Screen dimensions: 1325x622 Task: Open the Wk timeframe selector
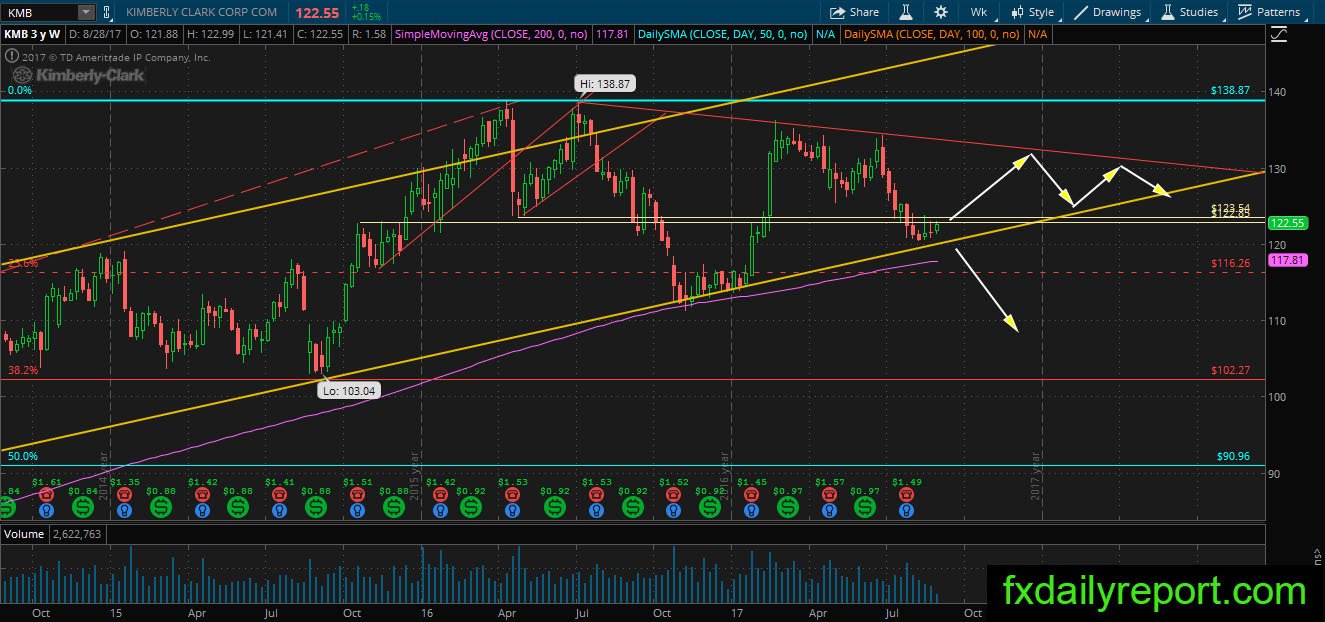(x=978, y=12)
